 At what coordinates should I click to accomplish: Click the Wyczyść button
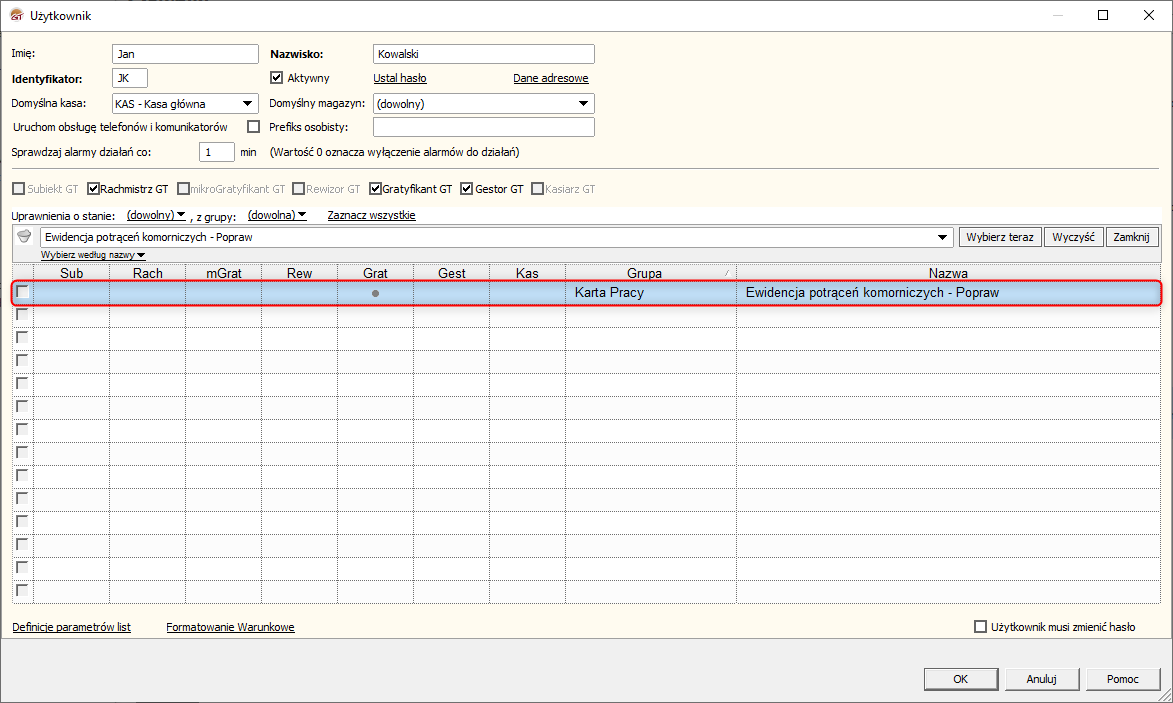(x=1074, y=237)
